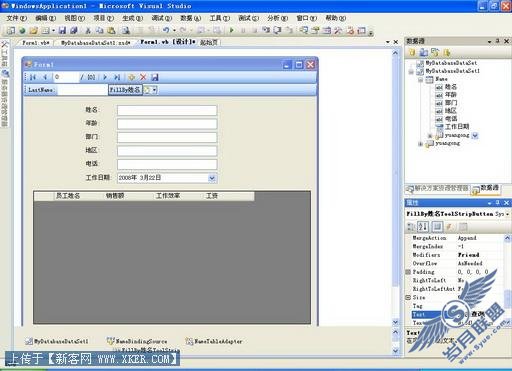Click Move Last in the form navigator

[117, 77]
